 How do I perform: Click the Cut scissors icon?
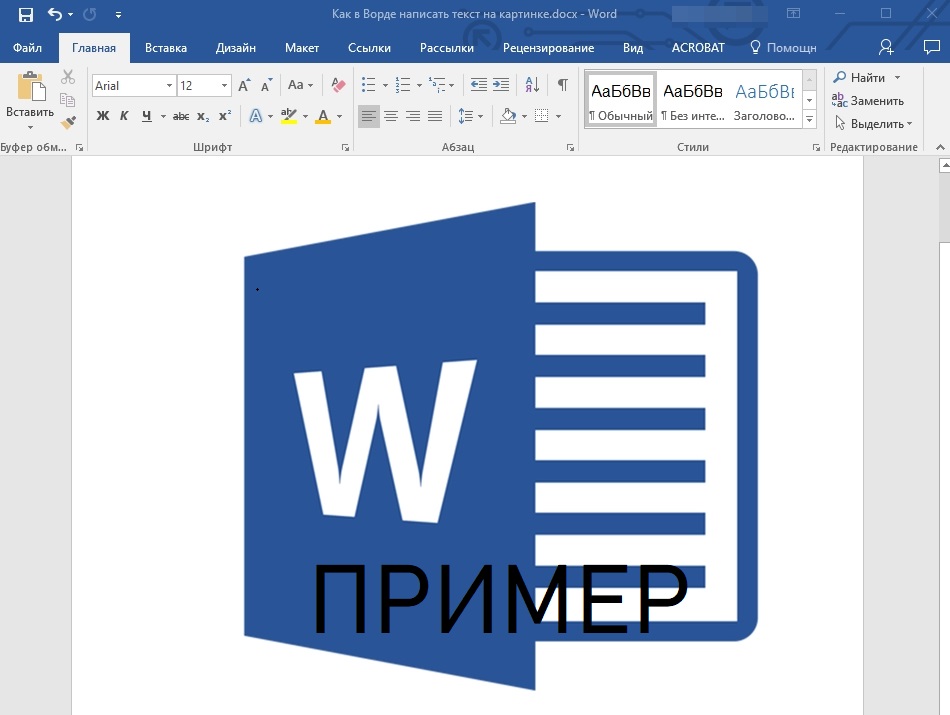click(x=68, y=77)
